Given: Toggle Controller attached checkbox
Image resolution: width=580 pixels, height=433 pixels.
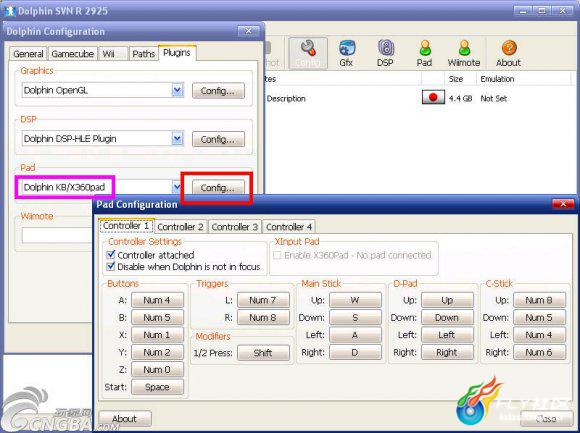Looking at the screenshot, I should tap(111, 255).
